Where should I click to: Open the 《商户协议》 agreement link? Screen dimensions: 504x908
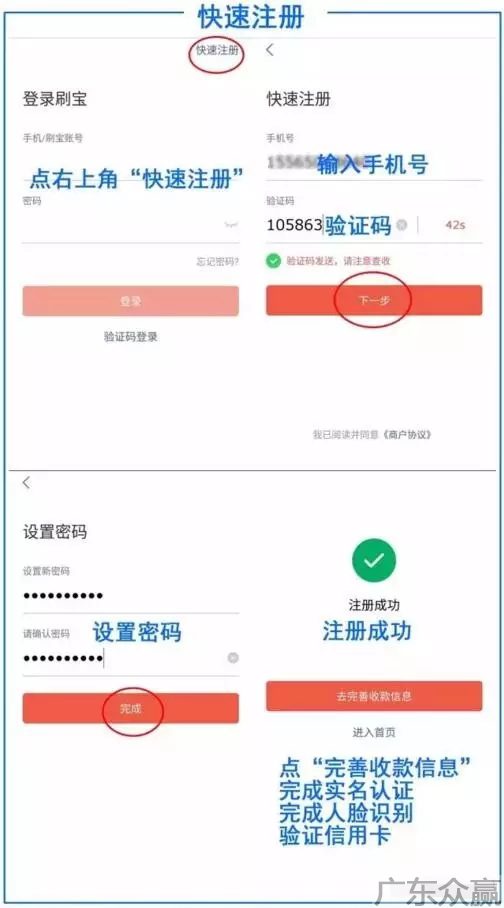pos(407,434)
